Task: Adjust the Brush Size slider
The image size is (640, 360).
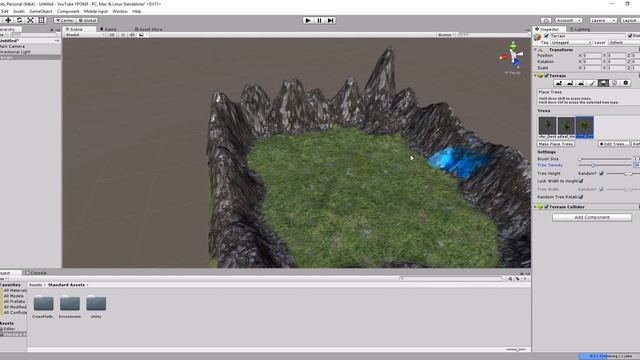Action: tap(605, 159)
